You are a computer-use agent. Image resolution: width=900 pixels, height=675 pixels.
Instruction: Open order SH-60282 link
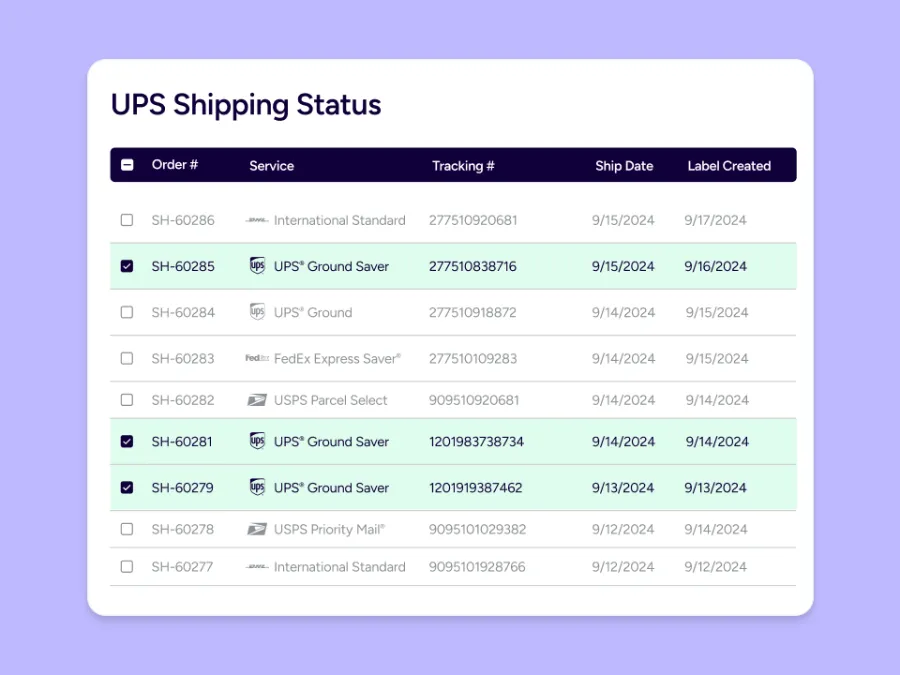tap(183, 400)
